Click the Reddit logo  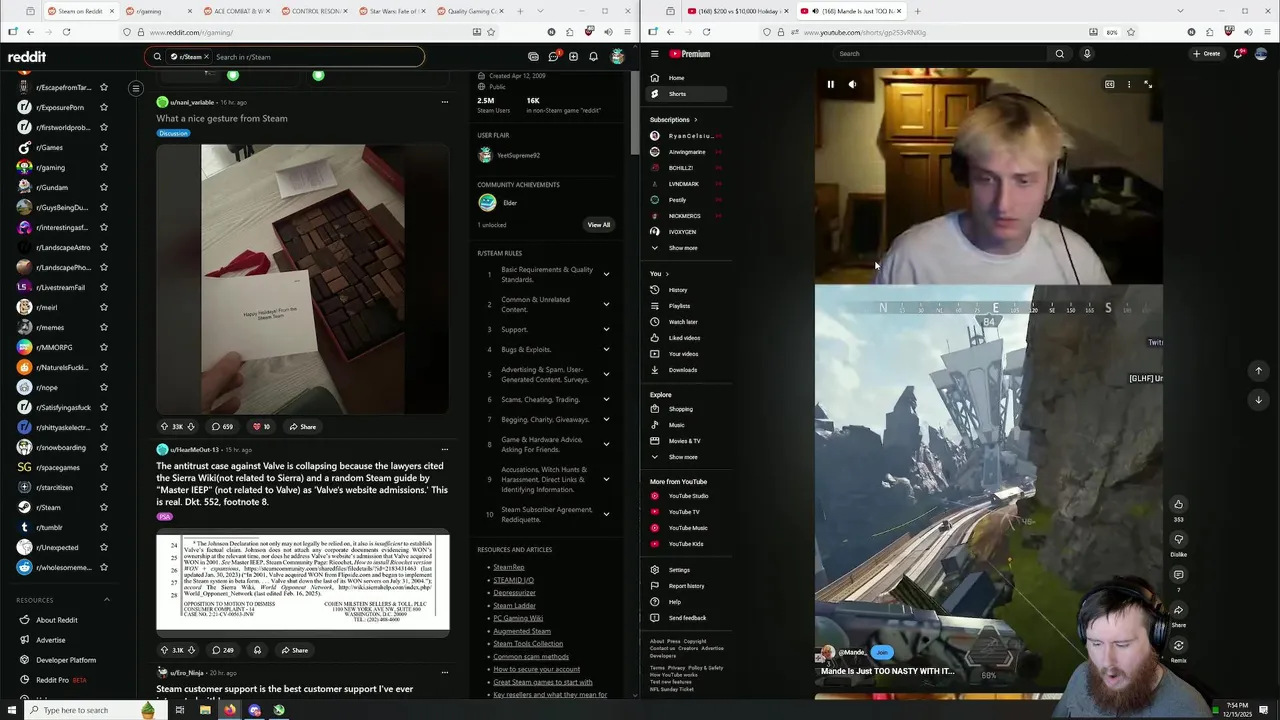(x=27, y=57)
